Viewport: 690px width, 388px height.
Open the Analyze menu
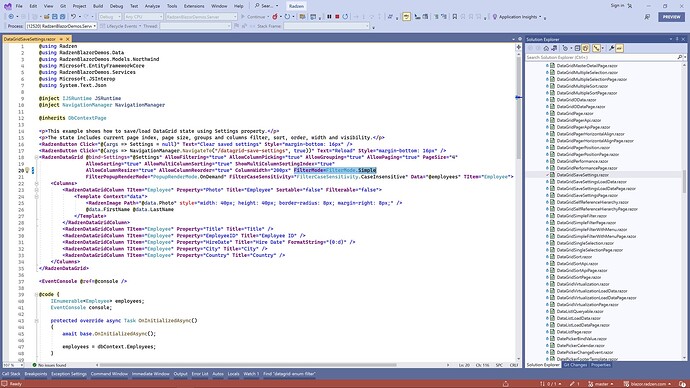[x=152, y=6]
